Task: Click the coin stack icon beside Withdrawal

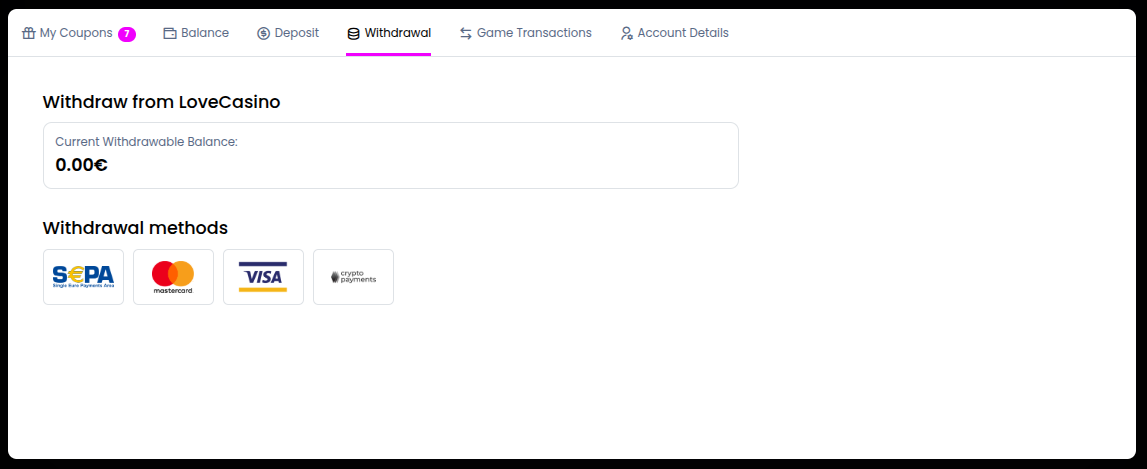Action: pyautogui.click(x=353, y=33)
